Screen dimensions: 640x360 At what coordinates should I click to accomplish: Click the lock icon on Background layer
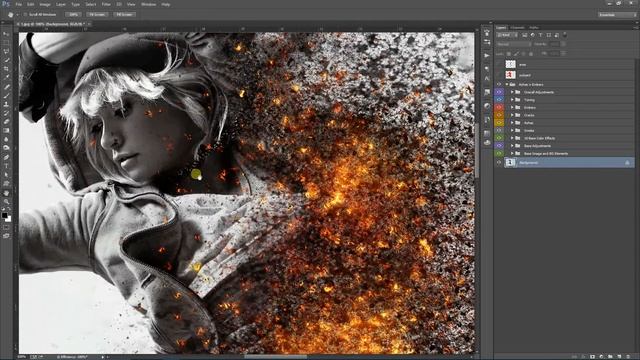click(x=627, y=162)
